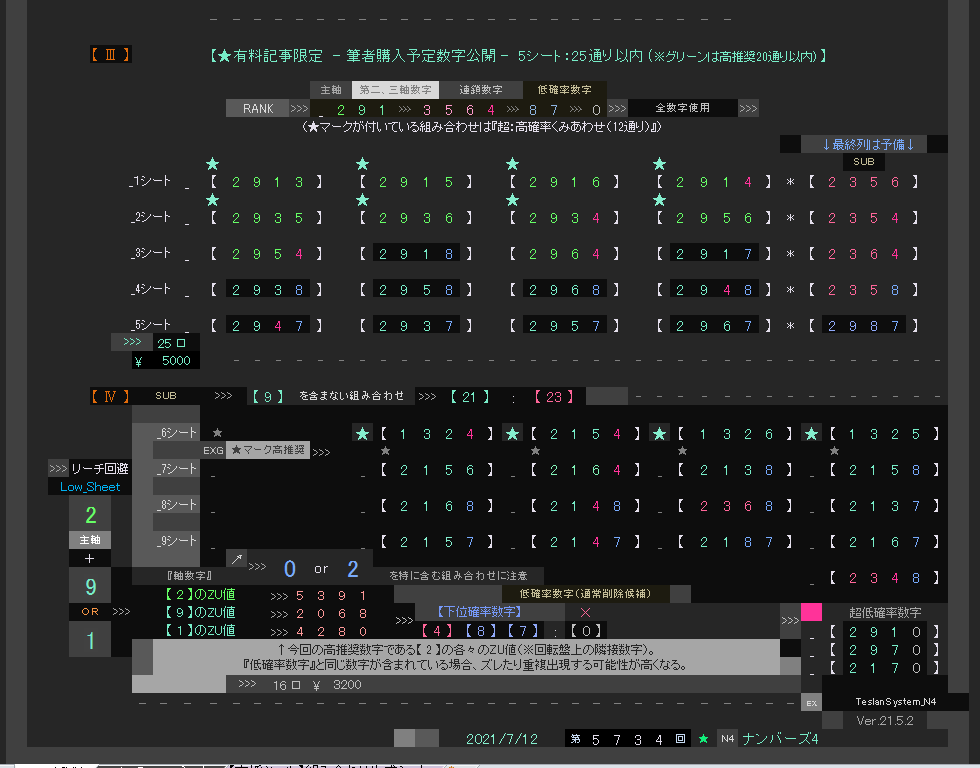Click the draw number 第 5 7 3 4 回
This screenshot has width=980, height=768.
click(628, 739)
